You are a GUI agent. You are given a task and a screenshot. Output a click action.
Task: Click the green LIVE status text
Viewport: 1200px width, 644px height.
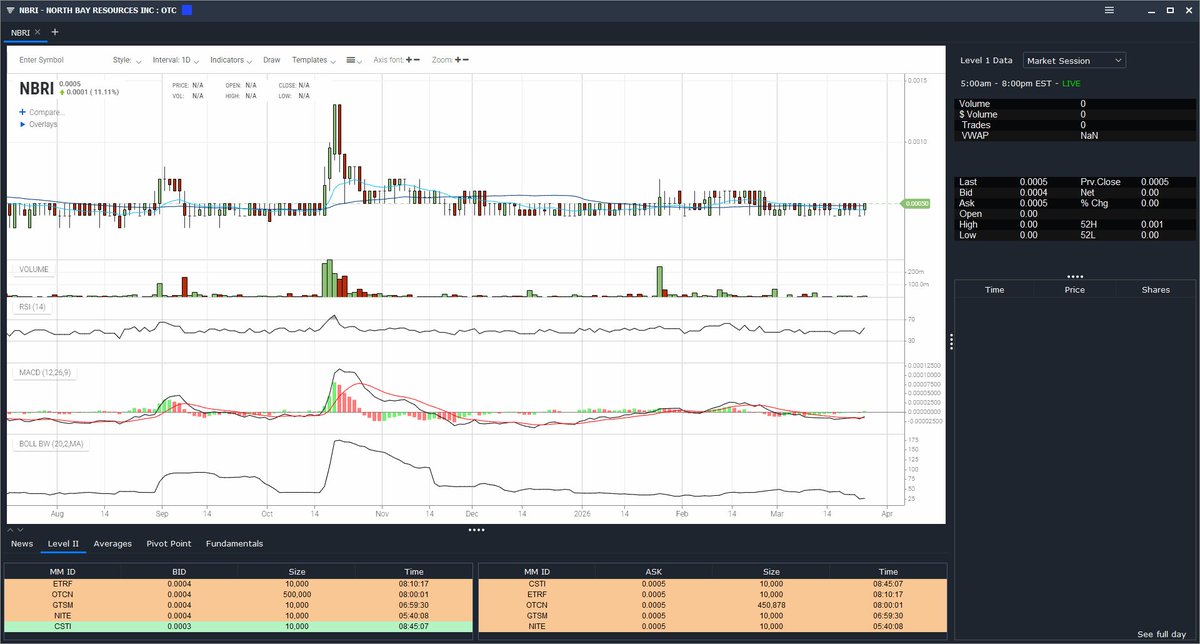click(x=1070, y=84)
